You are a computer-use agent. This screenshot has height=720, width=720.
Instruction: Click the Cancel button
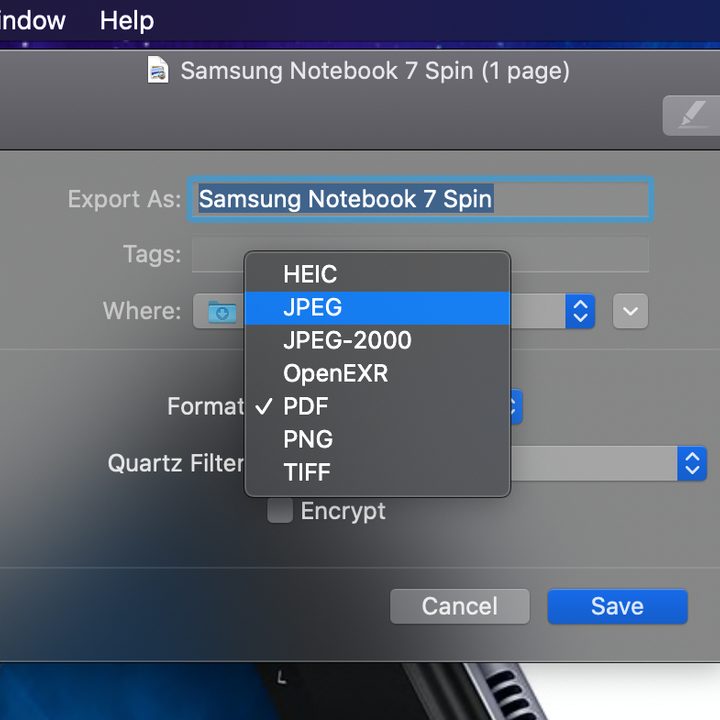click(460, 606)
